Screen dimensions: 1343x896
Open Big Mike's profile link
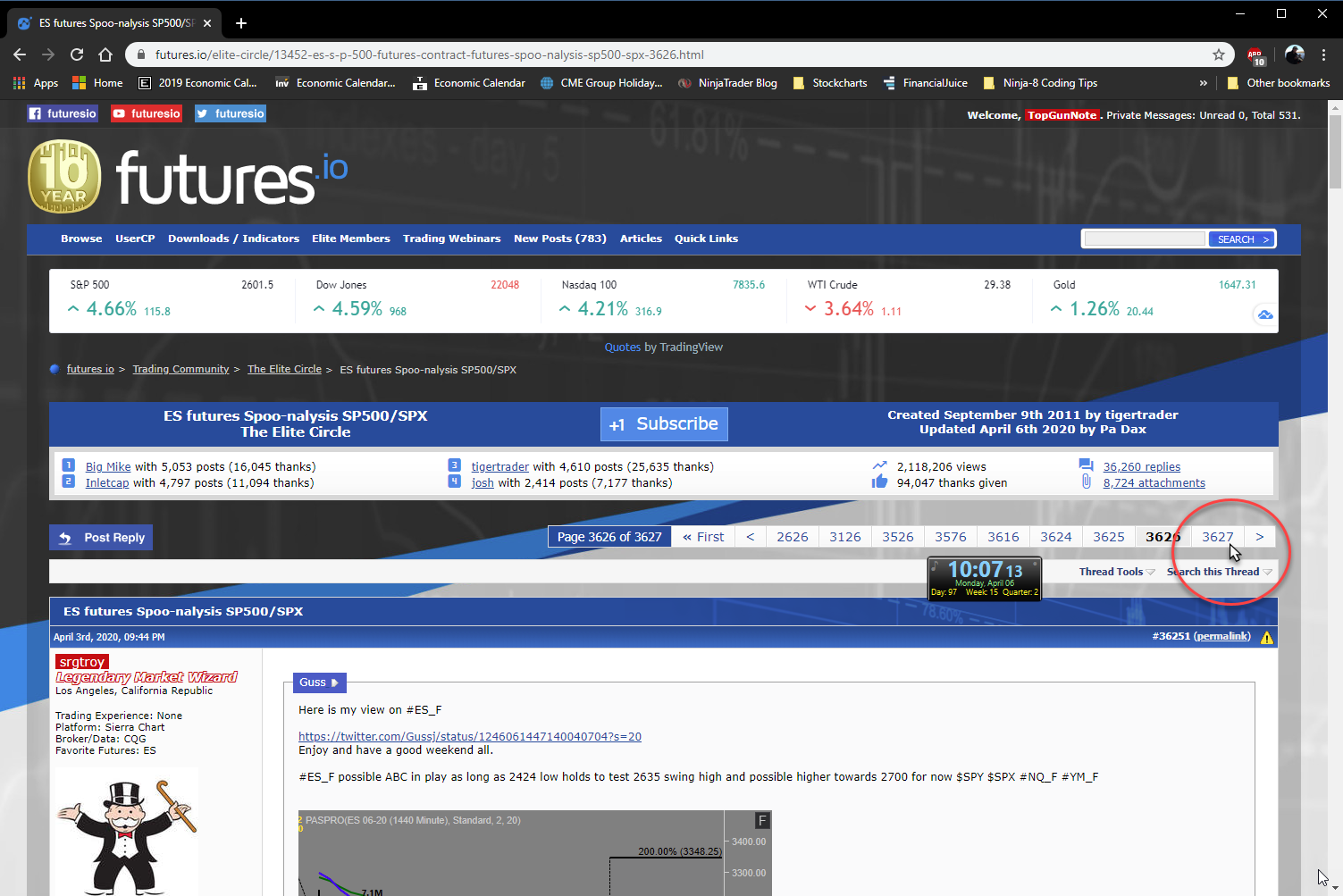[108, 467]
